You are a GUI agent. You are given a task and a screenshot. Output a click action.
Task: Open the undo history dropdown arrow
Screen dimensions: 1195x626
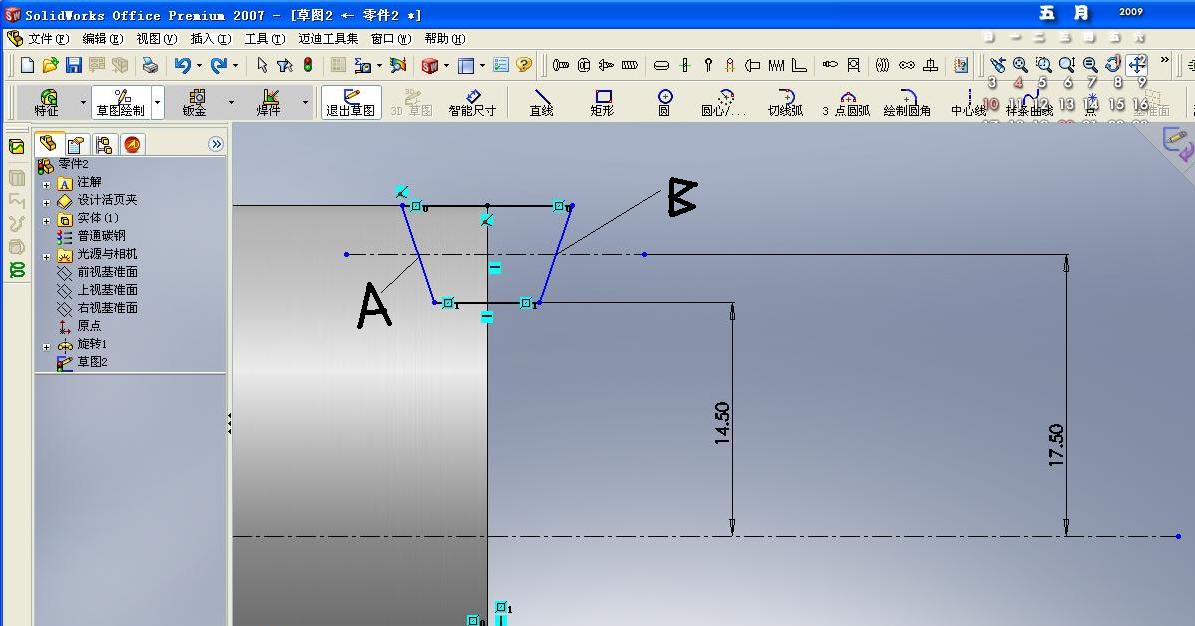point(199,66)
